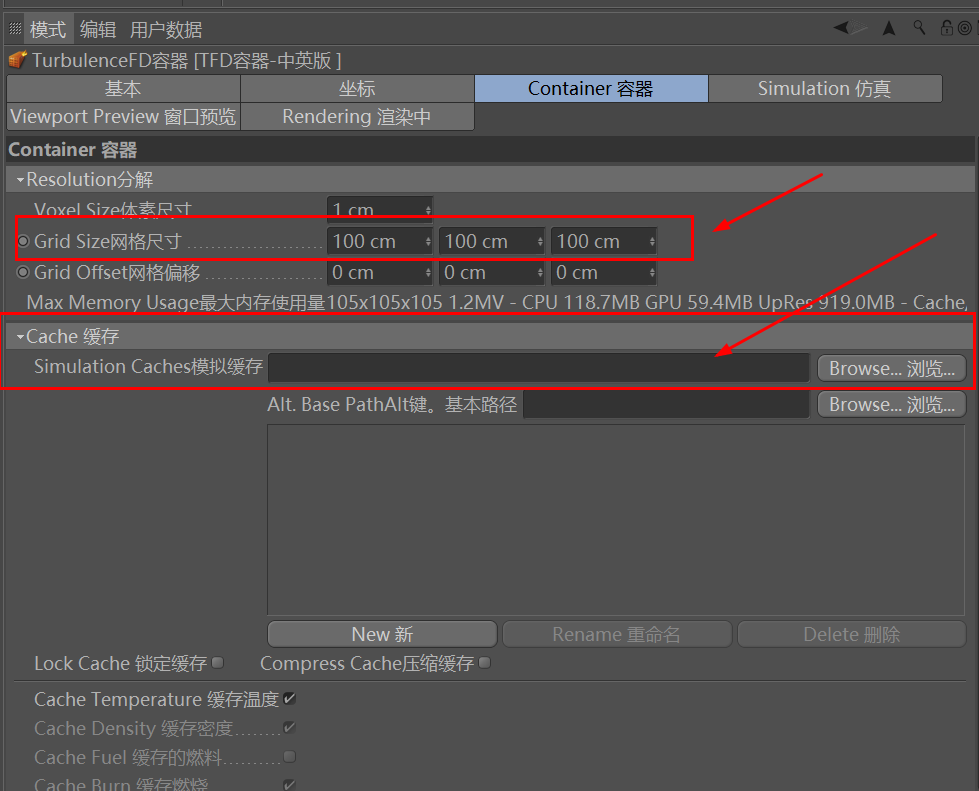Click the Rename 重命名 button
This screenshot has width=979, height=791.
[617, 634]
